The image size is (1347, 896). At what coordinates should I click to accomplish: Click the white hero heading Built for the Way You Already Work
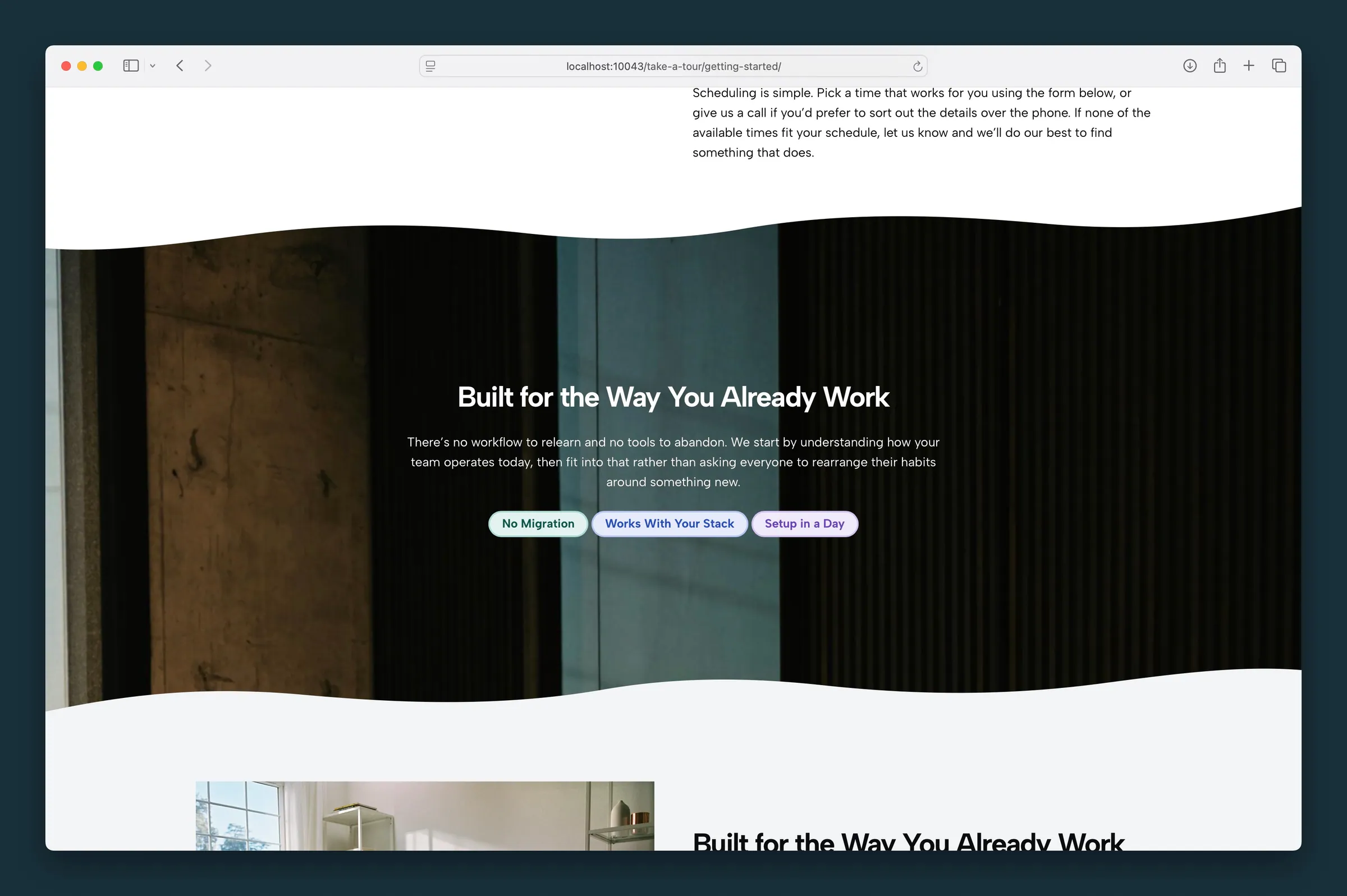673,397
